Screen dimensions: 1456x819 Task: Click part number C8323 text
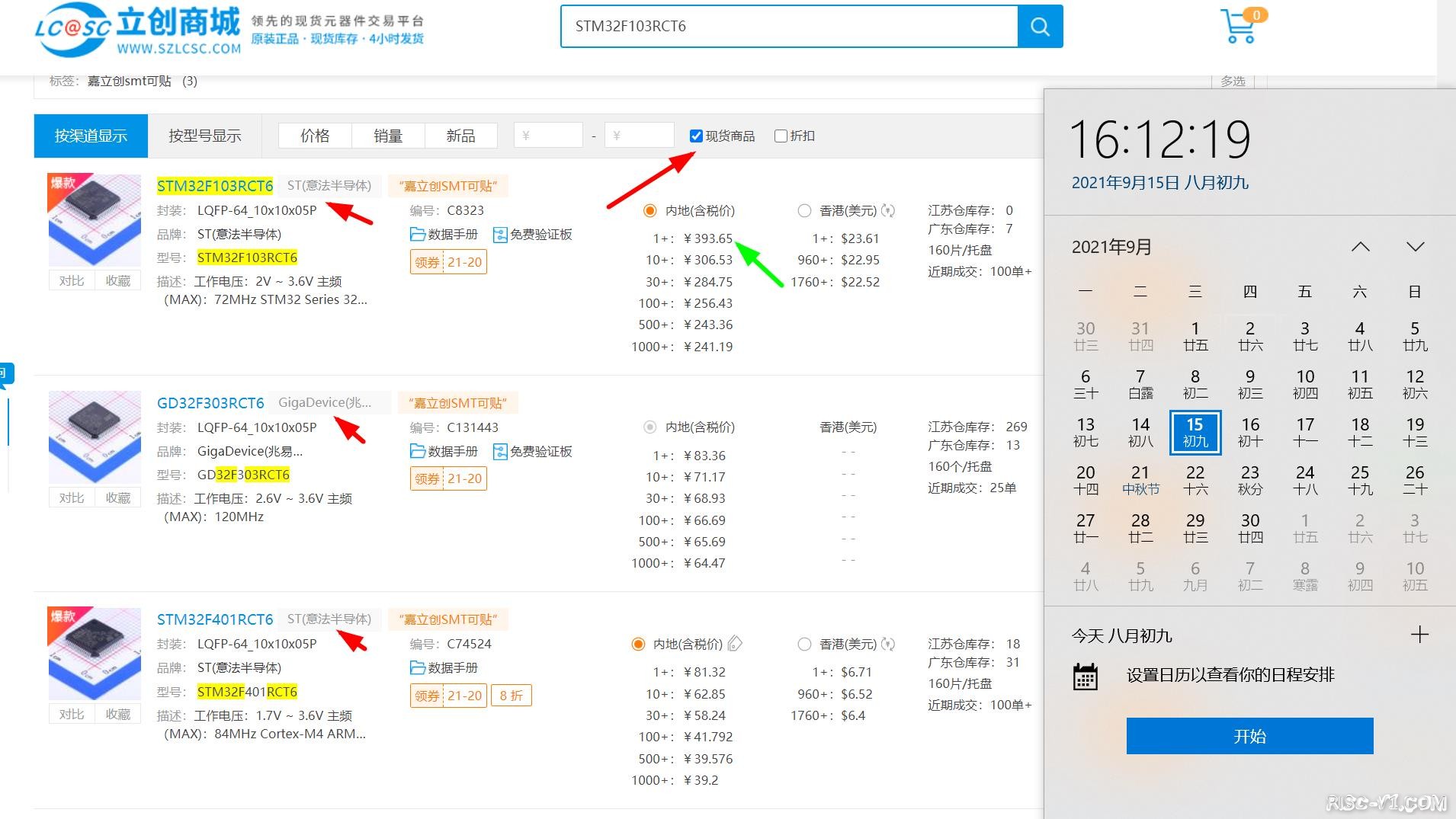pyautogui.click(x=465, y=210)
